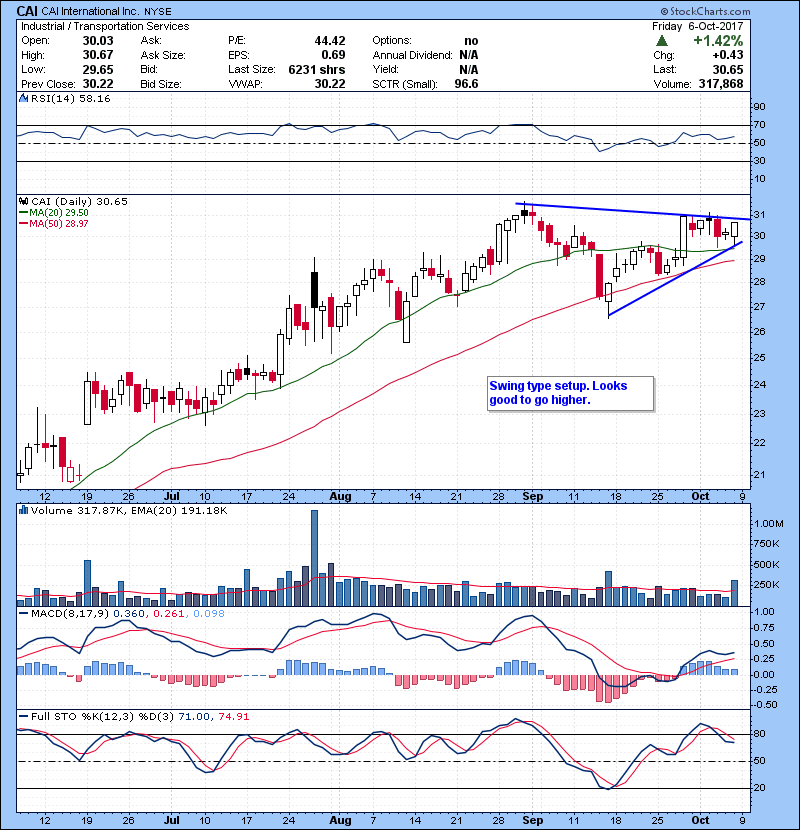Click the 'Swing type setup' annotation box
Image resolution: width=800 pixels, height=830 pixels.
pyautogui.click(x=570, y=393)
